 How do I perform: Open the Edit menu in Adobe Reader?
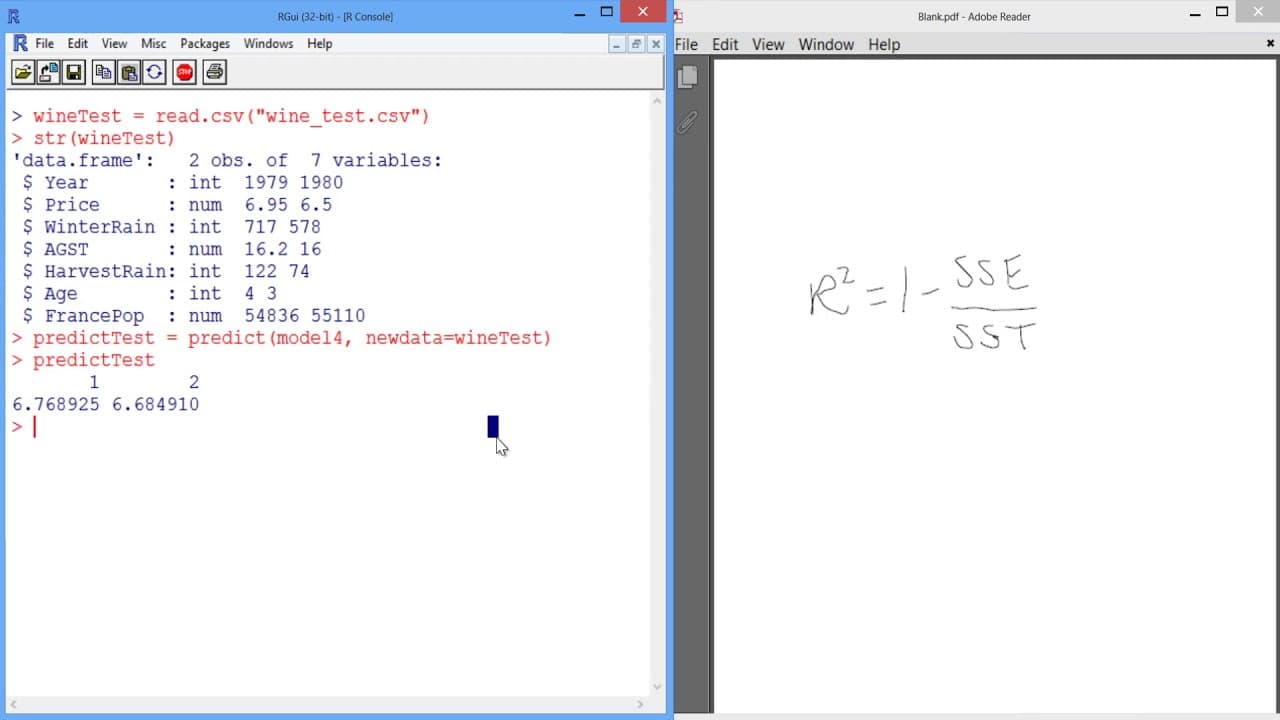point(725,44)
